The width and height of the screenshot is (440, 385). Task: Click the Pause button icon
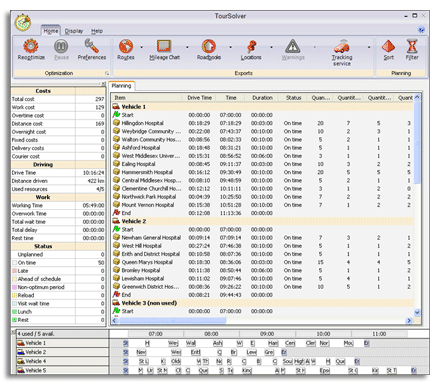[x=61, y=46]
